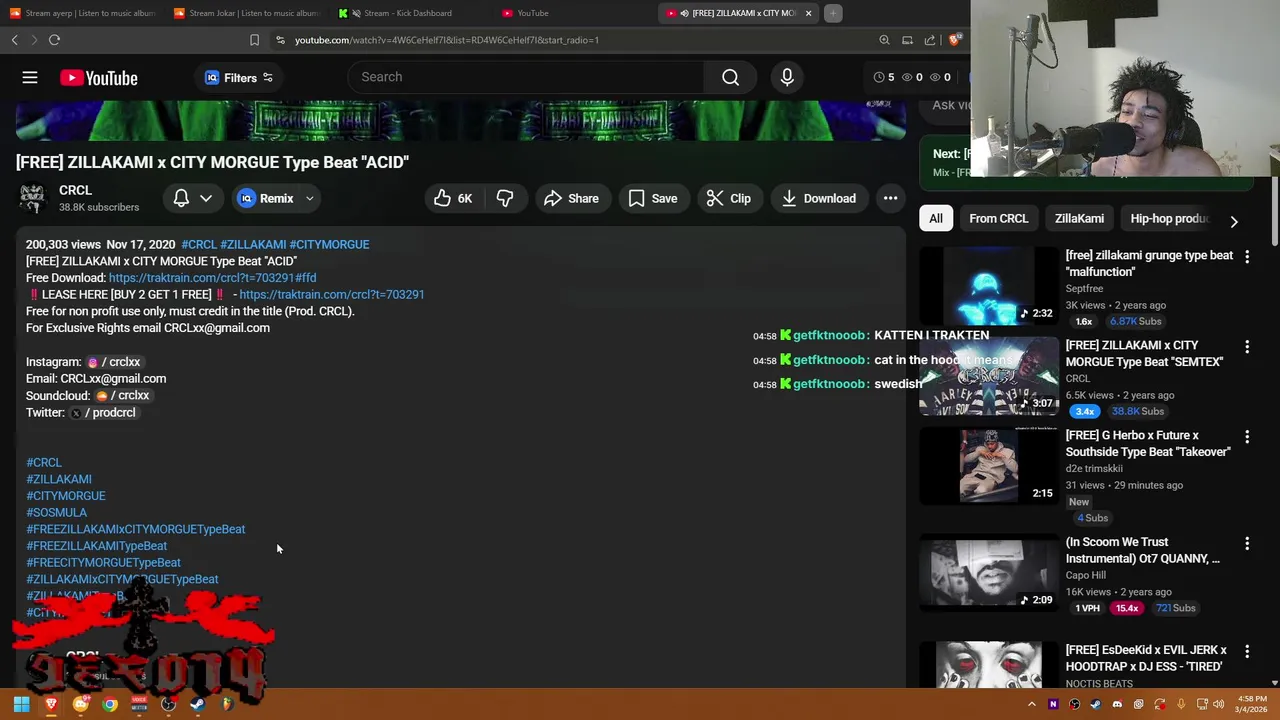Open options menu for malfunction video
Screen dimensions: 1280x720
click(1247, 257)
